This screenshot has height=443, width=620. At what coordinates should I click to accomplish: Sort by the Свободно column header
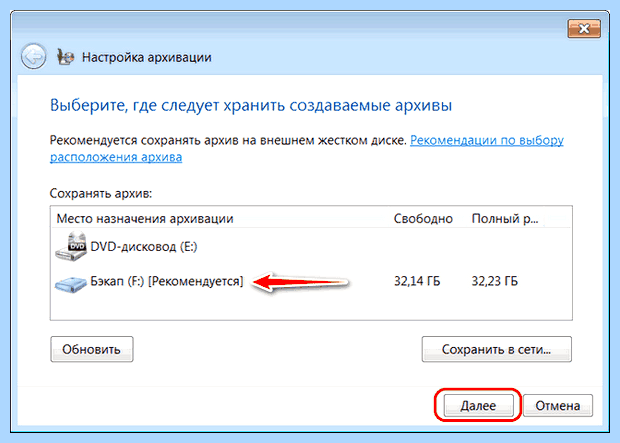423,218
